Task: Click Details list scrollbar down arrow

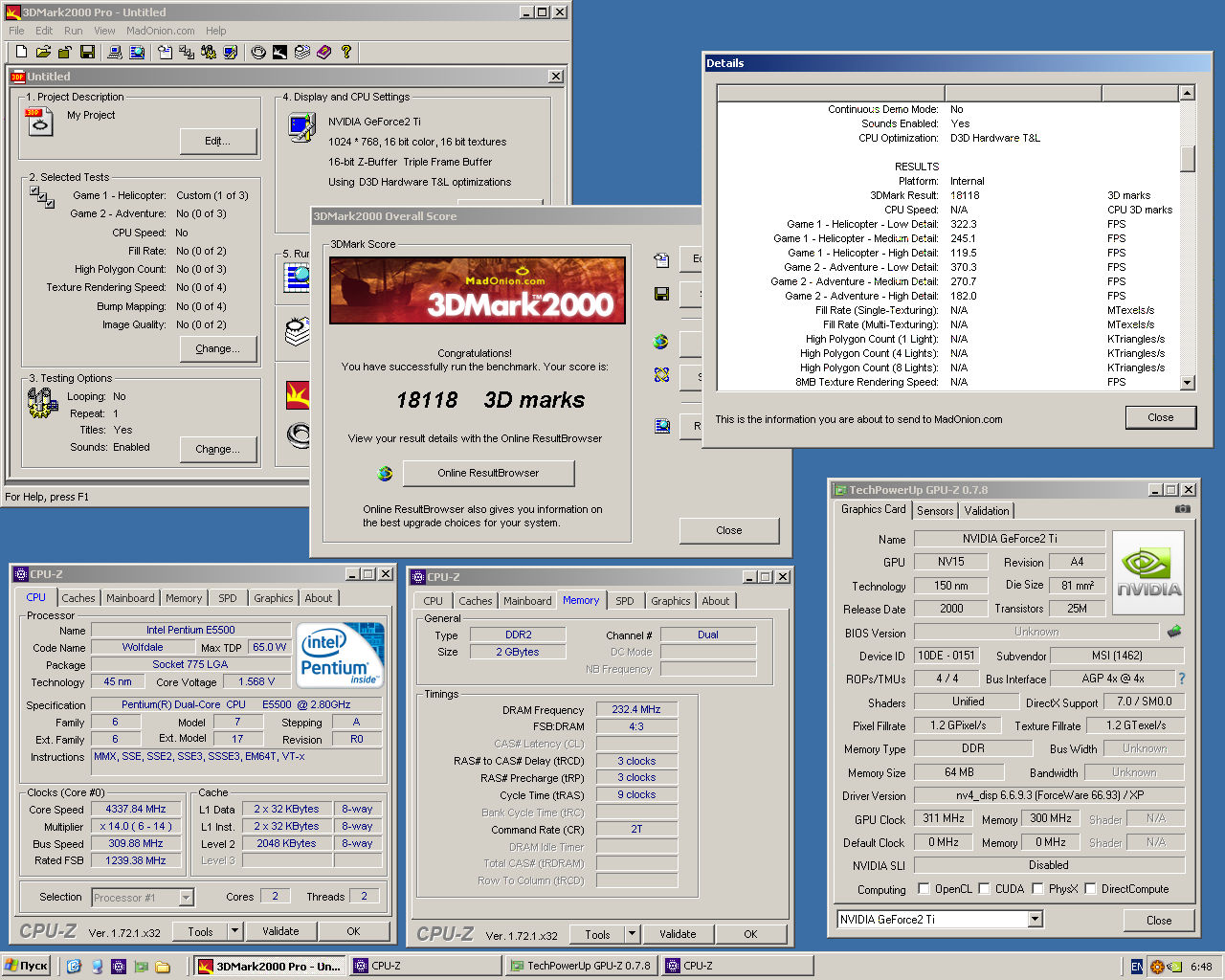Action: (1187, 383)
